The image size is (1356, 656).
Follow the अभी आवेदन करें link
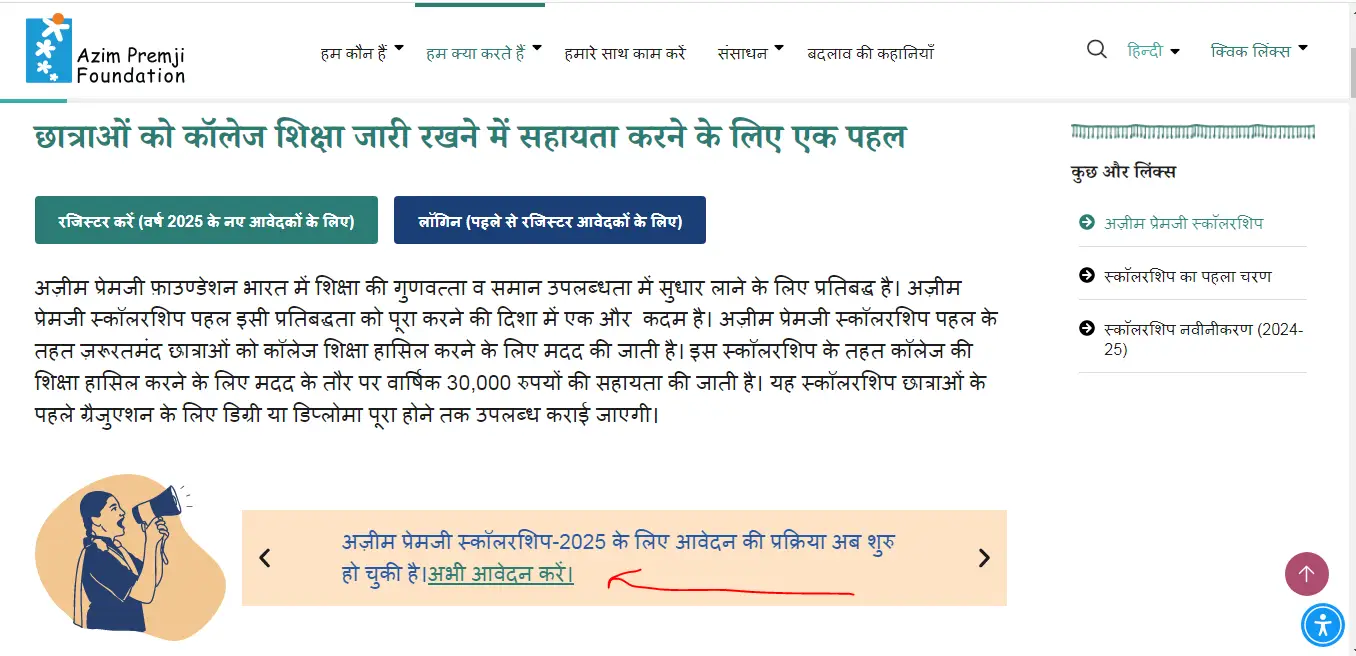click(x=501, y=575)
